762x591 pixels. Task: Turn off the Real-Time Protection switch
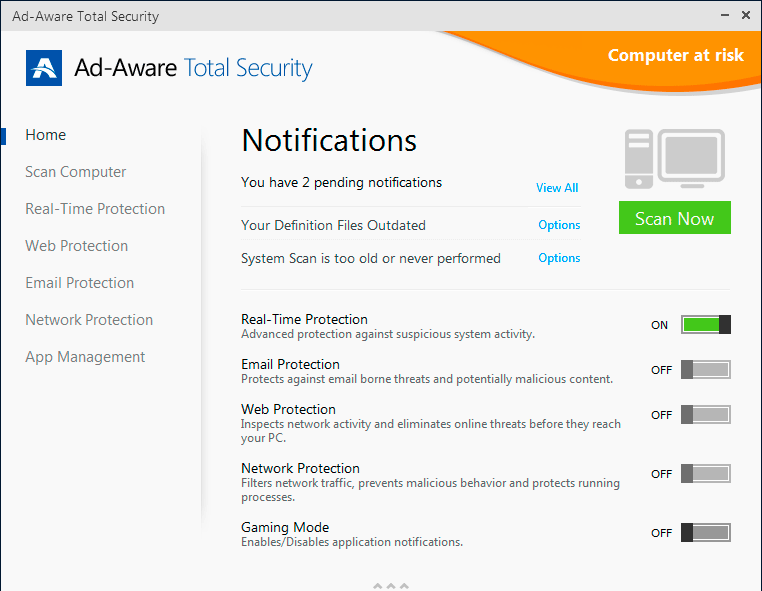pyautogui.click(x=706, y=325)
